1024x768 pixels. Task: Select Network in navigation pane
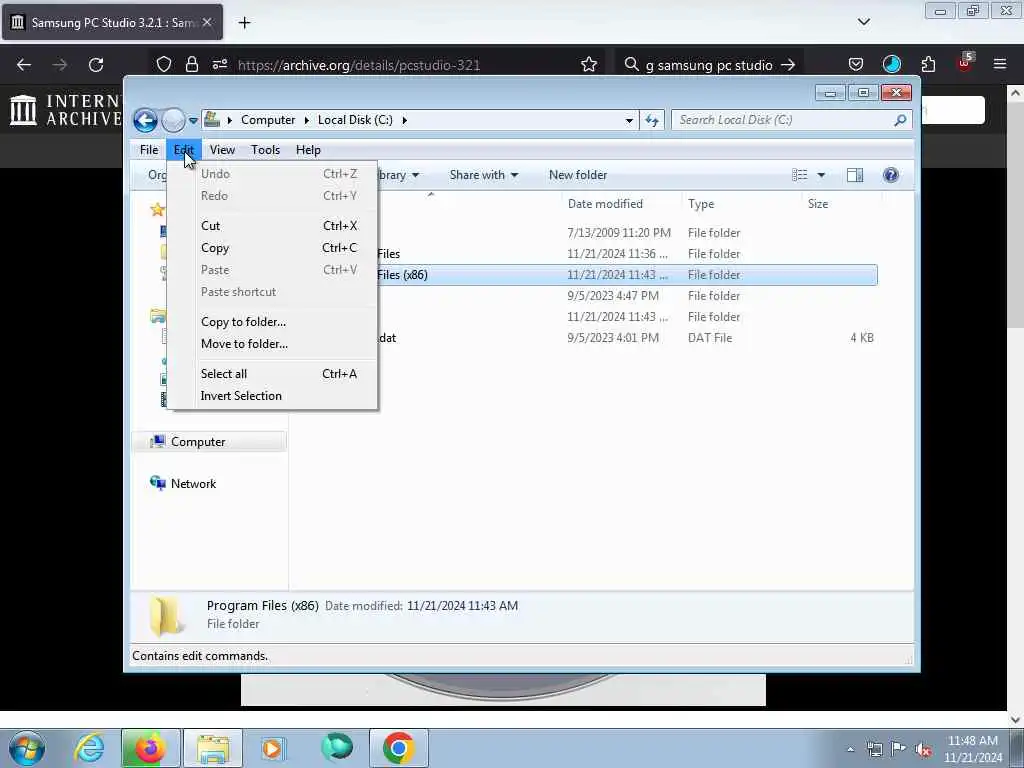[x=193, y=484]
